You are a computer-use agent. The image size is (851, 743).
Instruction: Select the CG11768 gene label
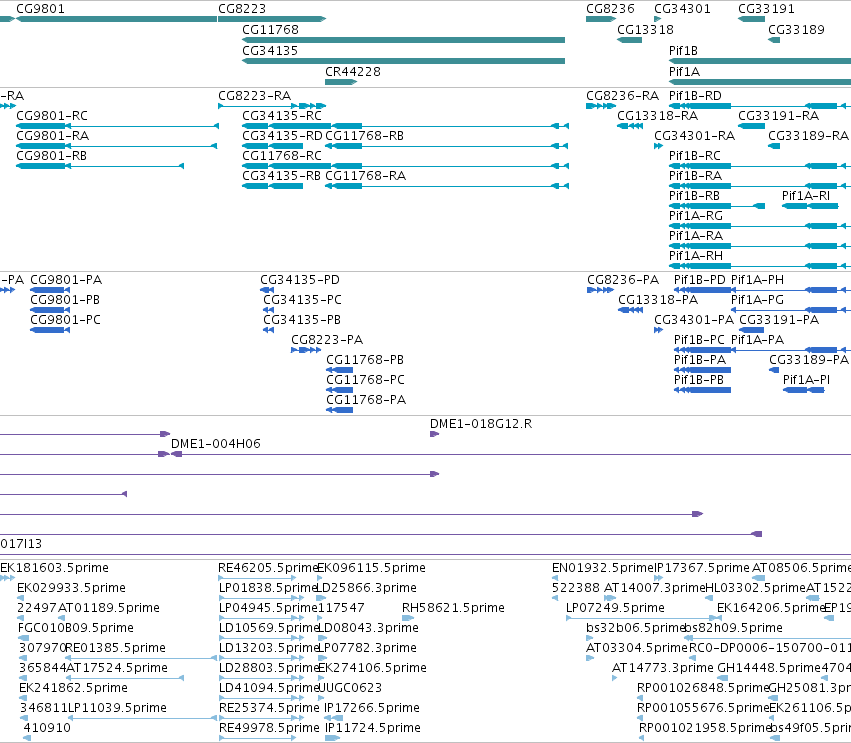[x=270, y=30]
